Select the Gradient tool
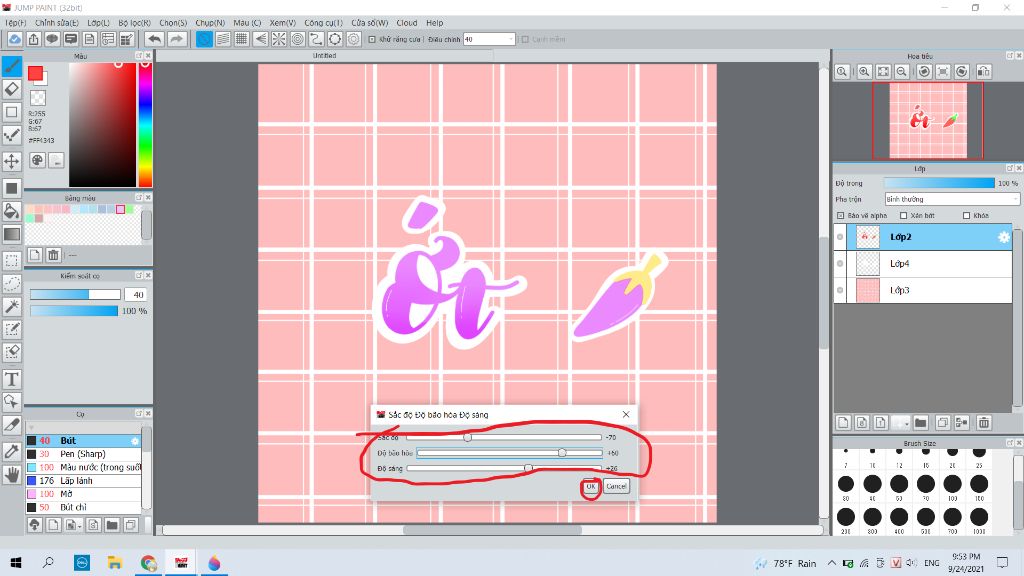The width and height of the screenshot is (1024, 576). tap(12, 234)
